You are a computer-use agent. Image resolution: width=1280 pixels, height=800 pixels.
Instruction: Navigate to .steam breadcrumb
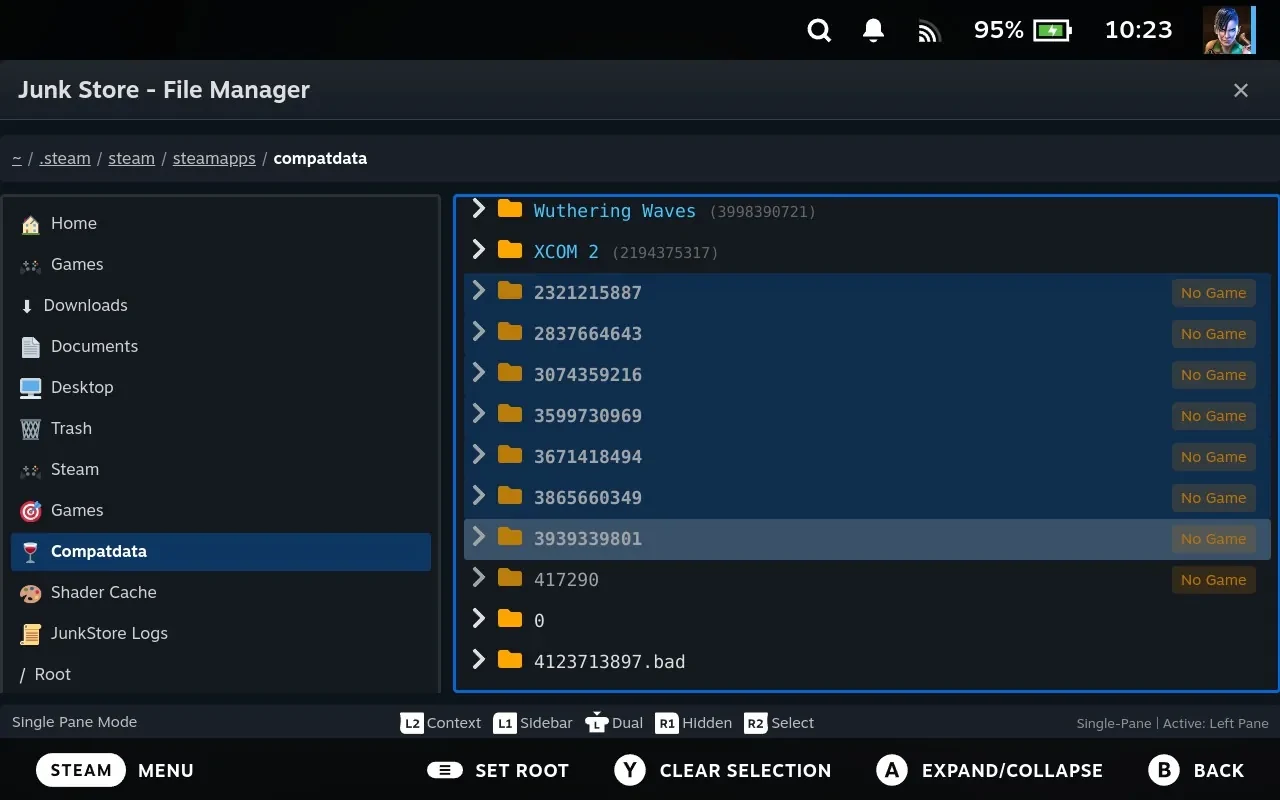coord(65,158)
